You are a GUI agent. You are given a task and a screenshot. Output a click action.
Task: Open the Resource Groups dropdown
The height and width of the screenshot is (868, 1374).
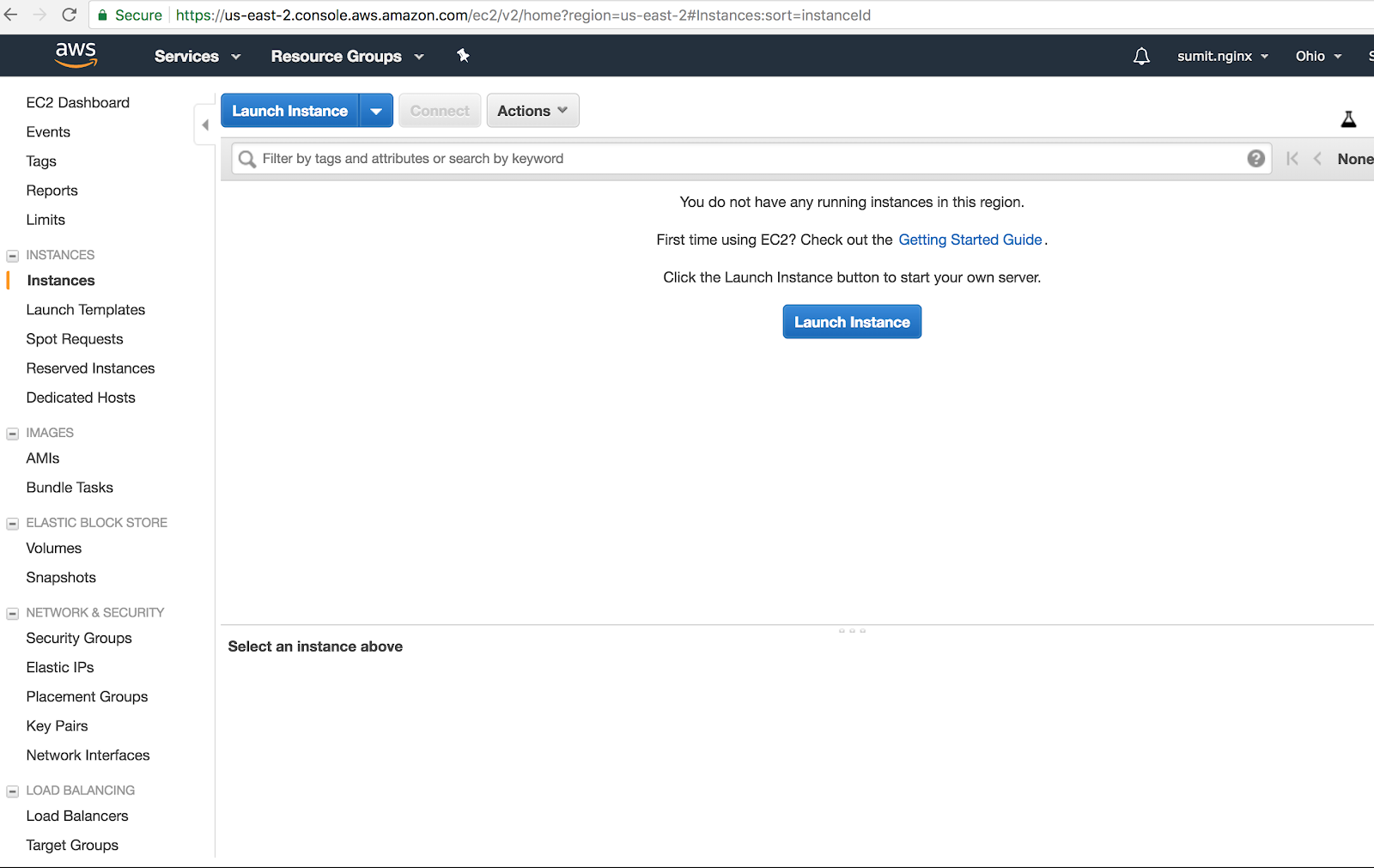click(348, 56)
